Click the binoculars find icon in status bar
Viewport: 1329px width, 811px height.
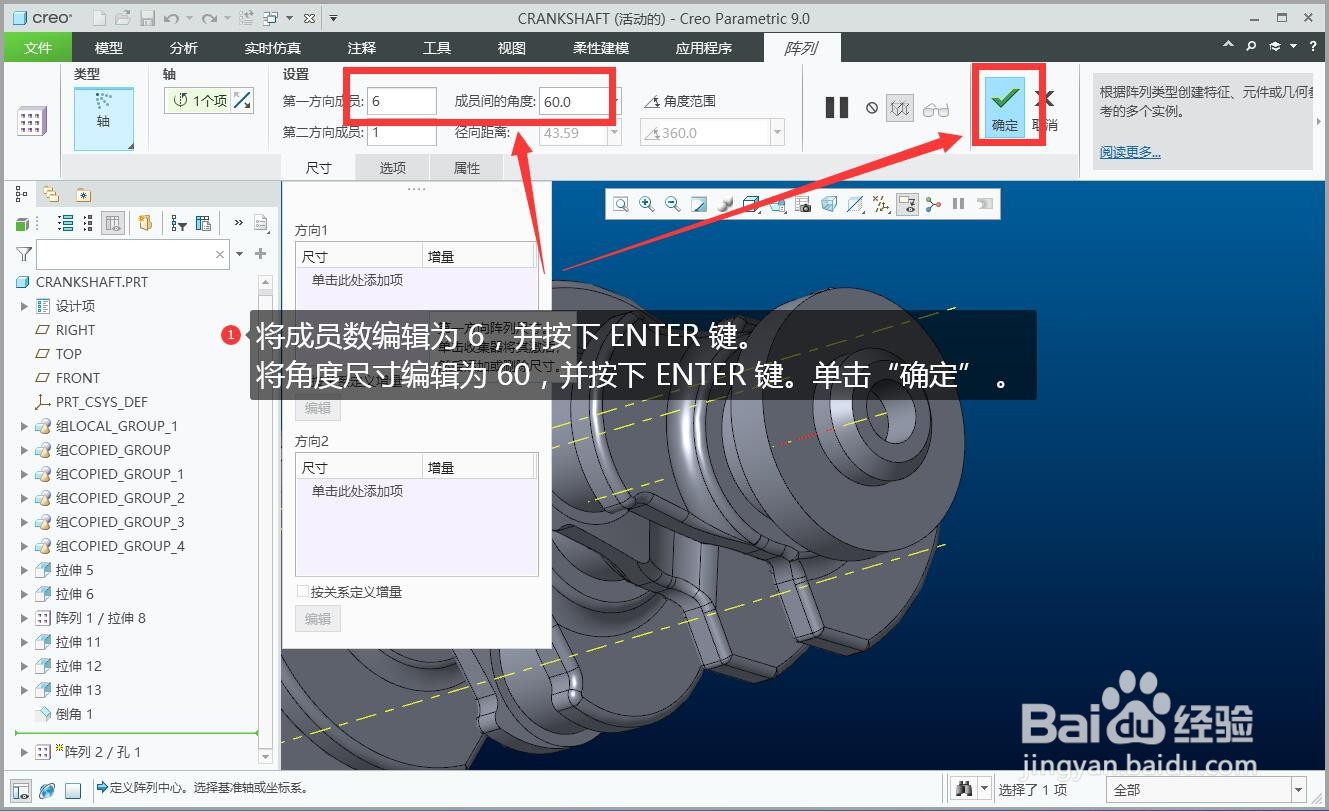964,789
